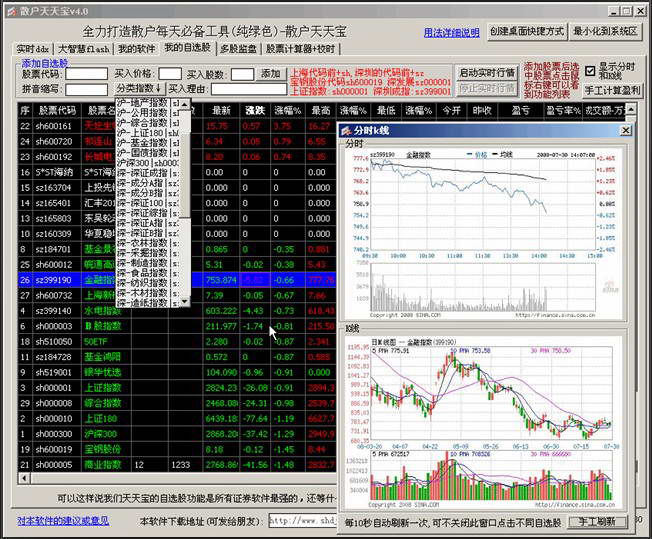The height and width of the screenshot is (539, 652).
Task: Click the 分时 intraday chart image
Action: (x=483, y=235)
